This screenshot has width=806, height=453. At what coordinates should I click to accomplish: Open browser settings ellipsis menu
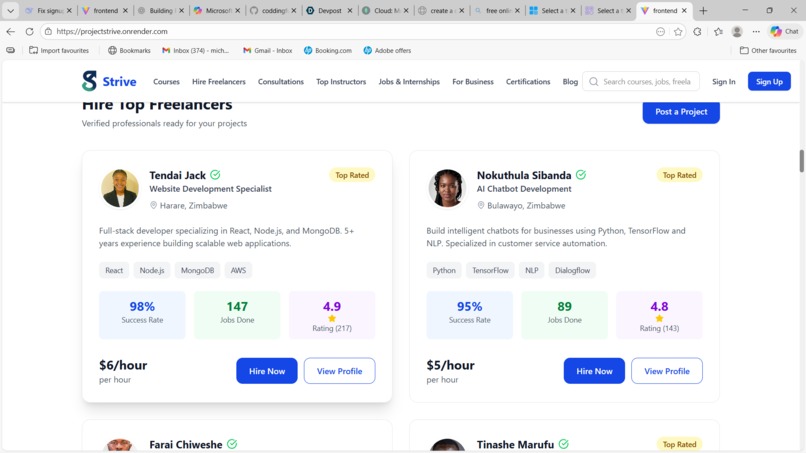point(756,31)
